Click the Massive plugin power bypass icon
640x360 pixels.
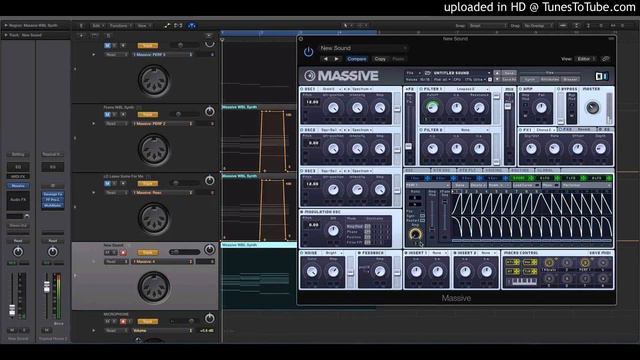[x=308, y=52]
